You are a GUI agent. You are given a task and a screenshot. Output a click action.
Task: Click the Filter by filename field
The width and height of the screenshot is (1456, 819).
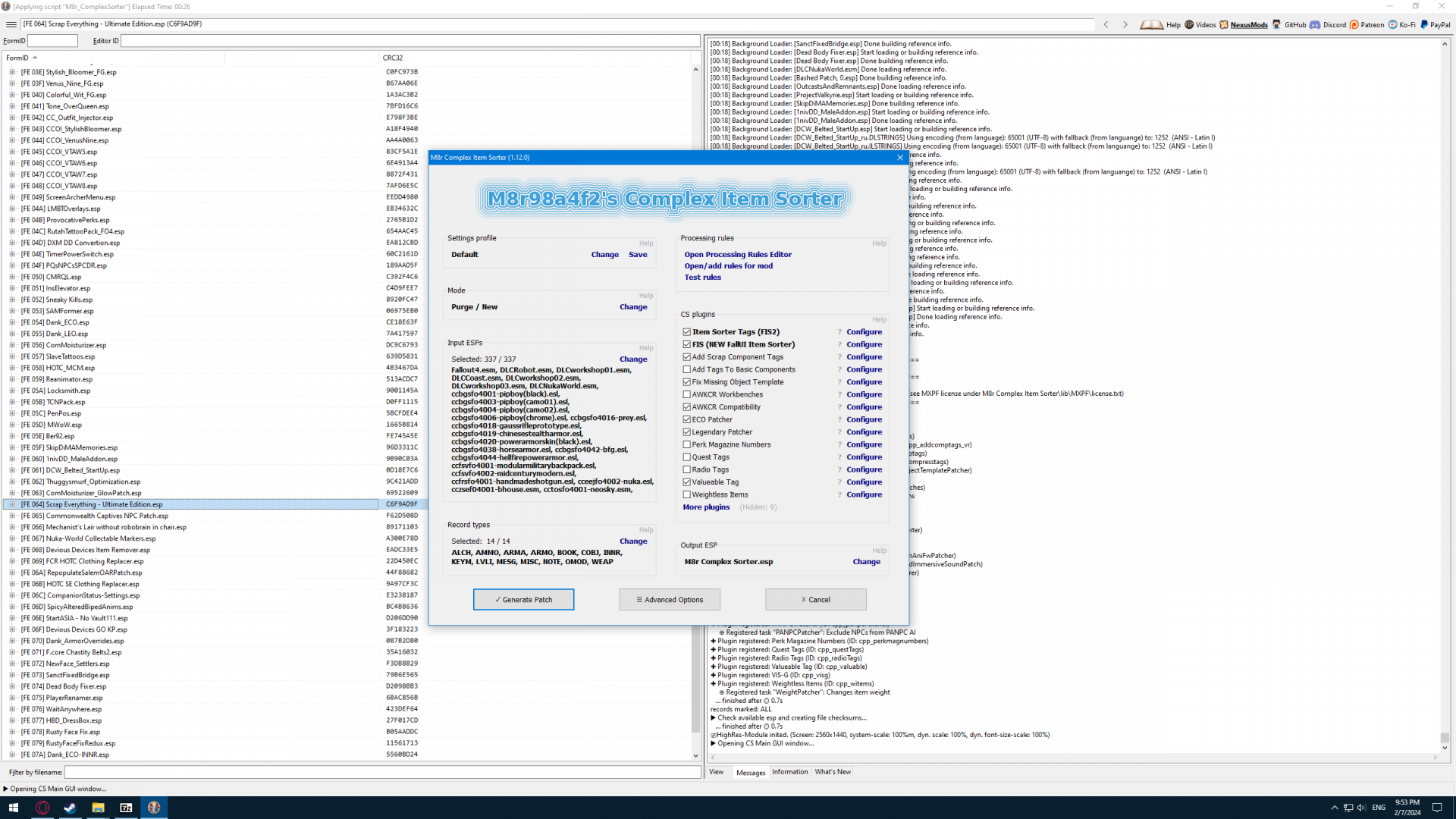click(382, 772)
